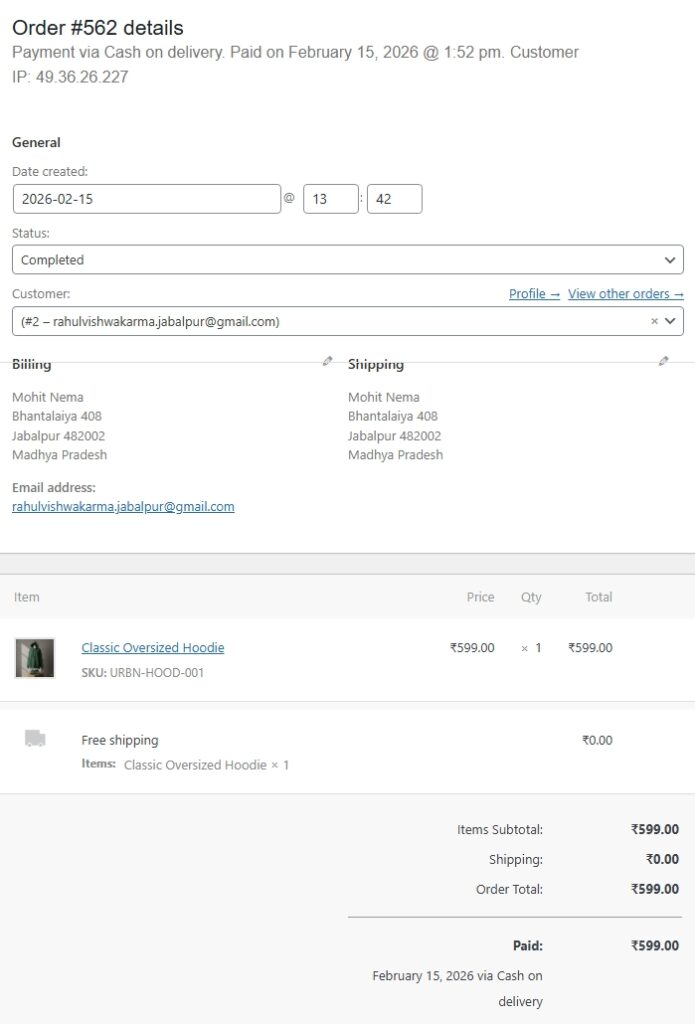Edit the Shipping address with pencil icon
Viewport: 695px width, 1024px height.
tap(663, 361)
